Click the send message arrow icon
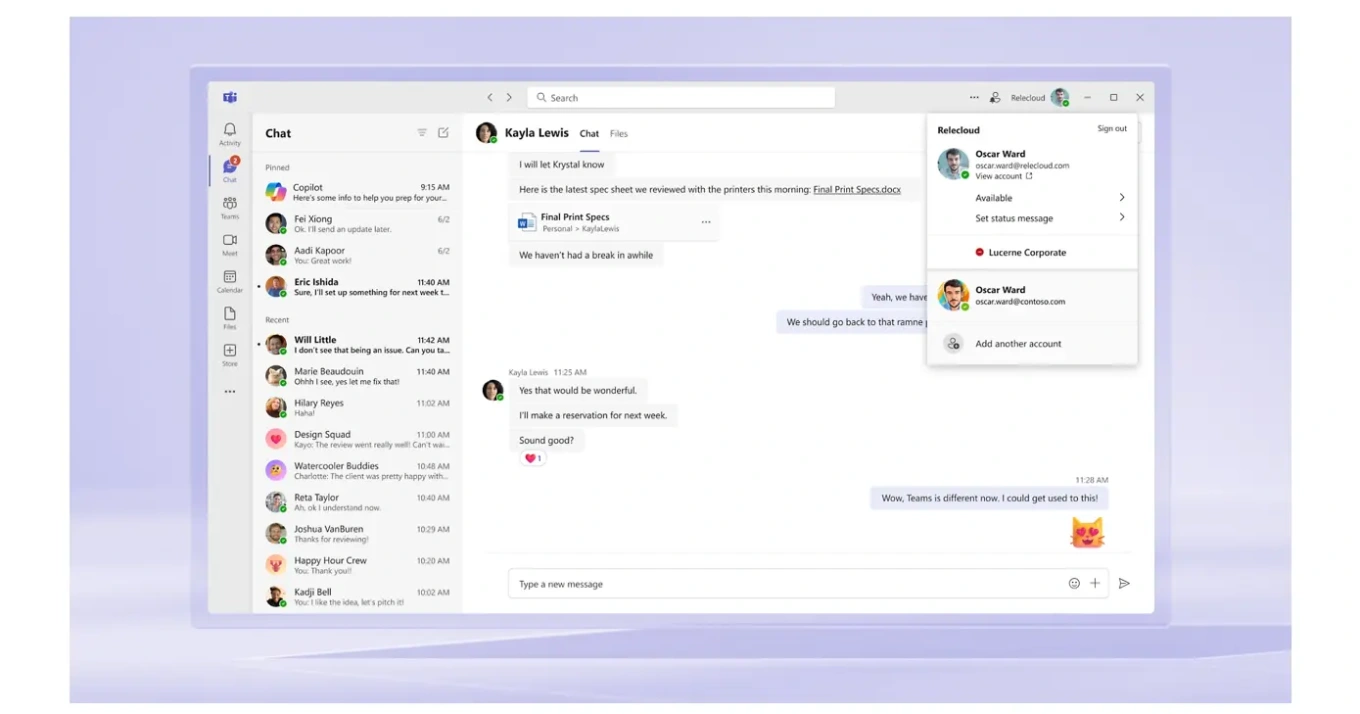Screen dimensions: 1360x714 tap(1124, 583)
